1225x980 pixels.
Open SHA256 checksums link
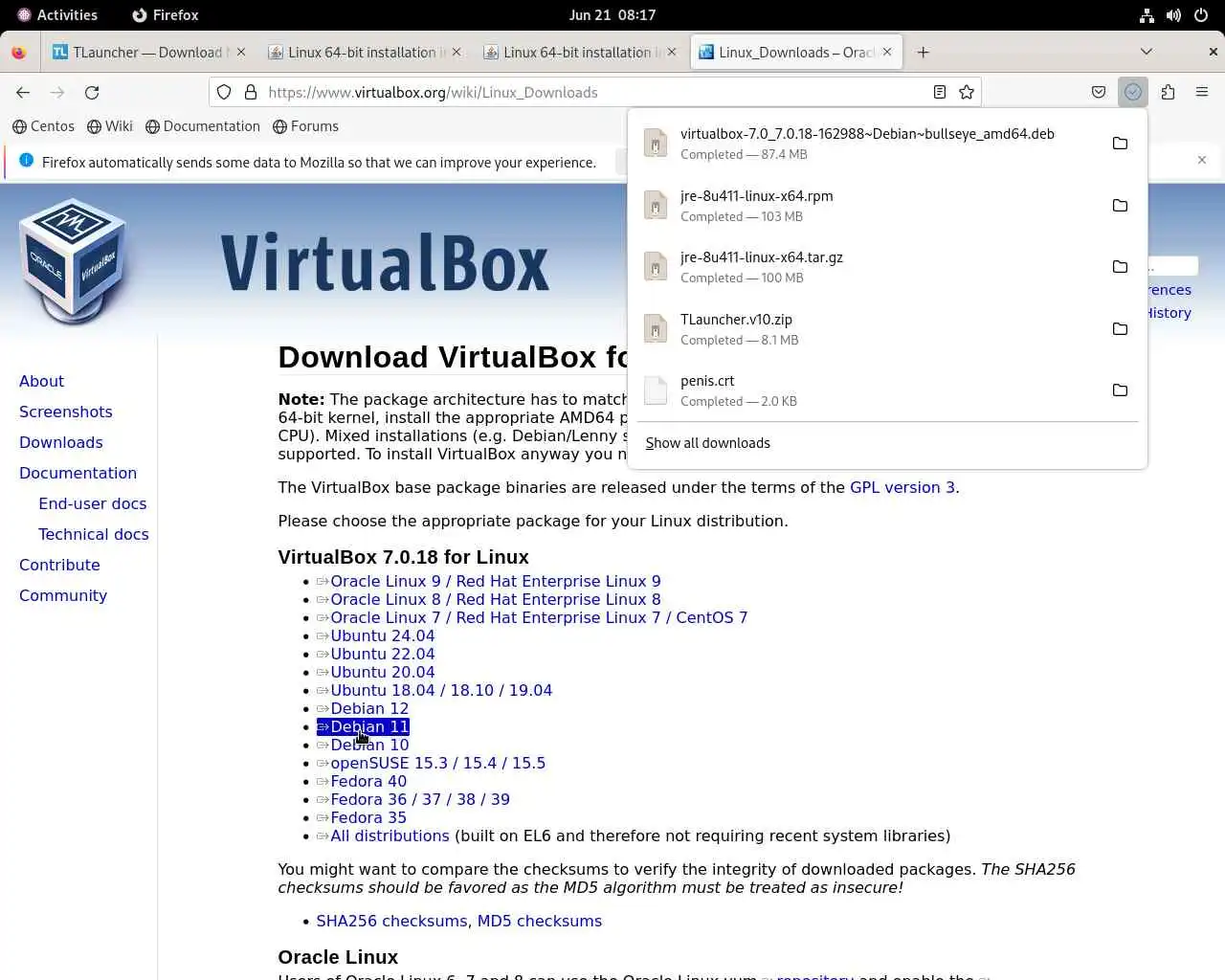(391, 921)
